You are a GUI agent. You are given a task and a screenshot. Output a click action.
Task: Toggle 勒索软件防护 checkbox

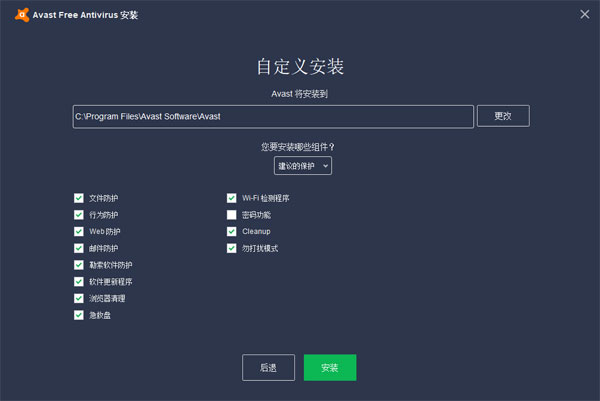click(79, 265)
